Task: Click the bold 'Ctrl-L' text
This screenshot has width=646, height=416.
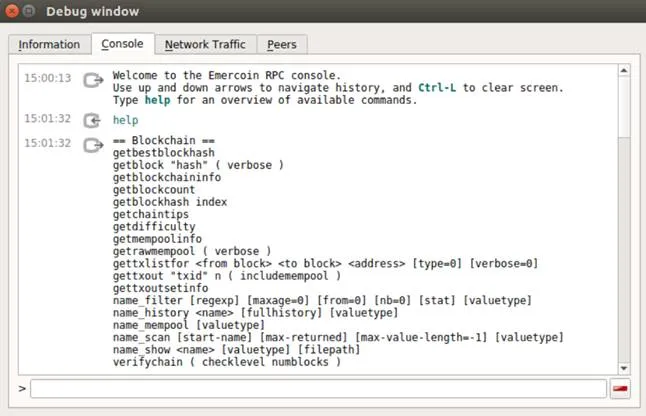Action: coord(437,87)
